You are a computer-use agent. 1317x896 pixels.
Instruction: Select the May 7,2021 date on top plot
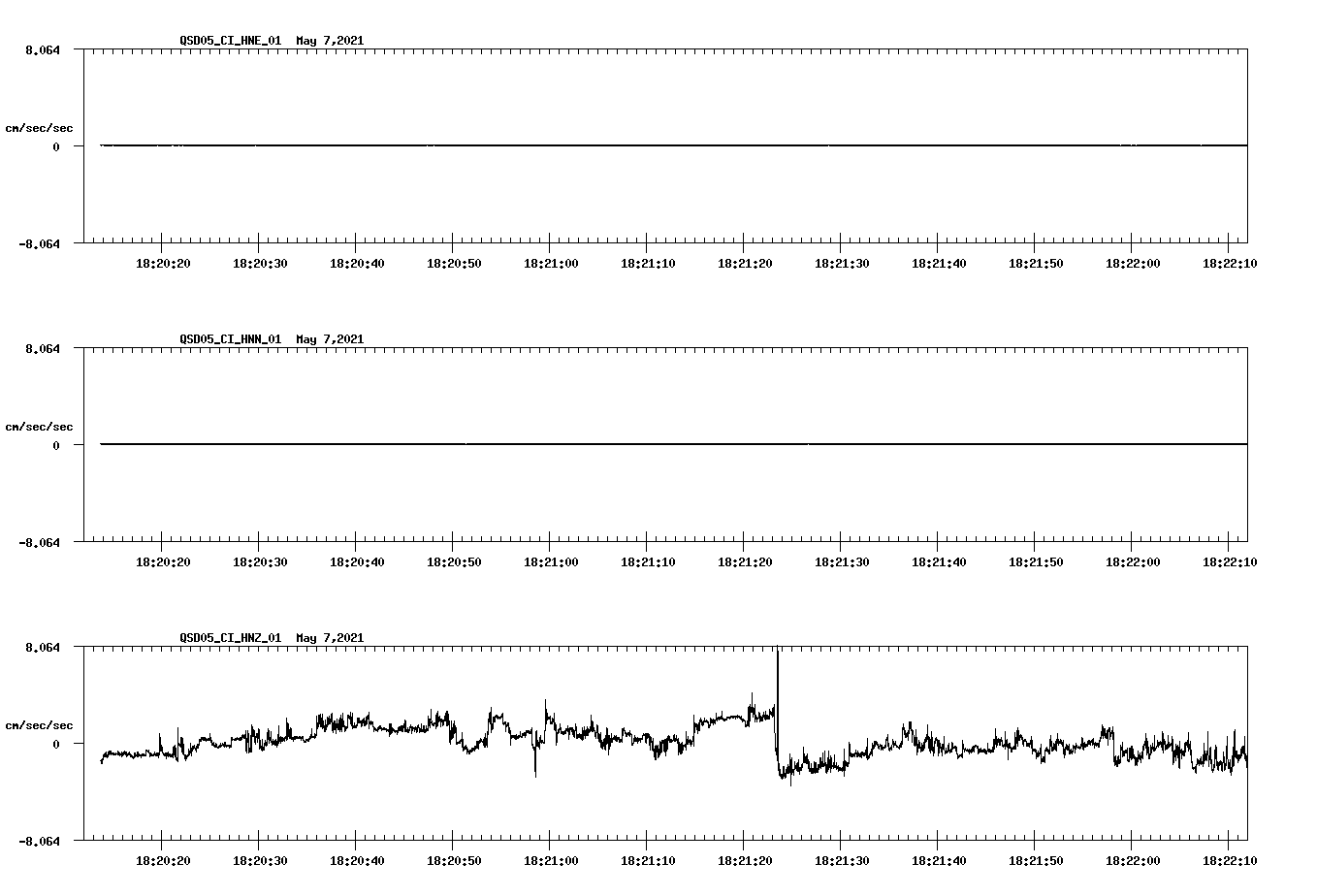(x=330, y=41)
